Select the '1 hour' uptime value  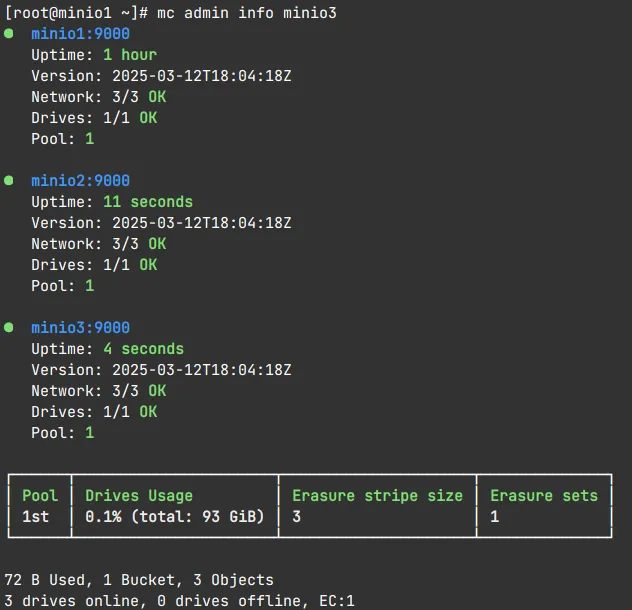(x=130, y=55)
